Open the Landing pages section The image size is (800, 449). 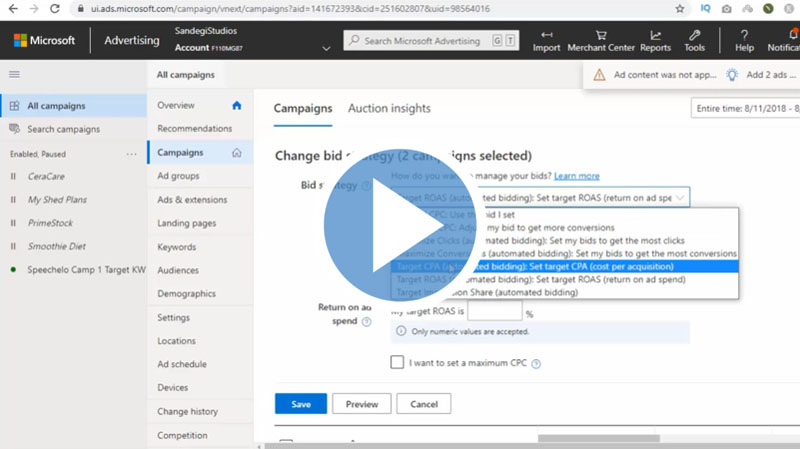pos(186,223)
